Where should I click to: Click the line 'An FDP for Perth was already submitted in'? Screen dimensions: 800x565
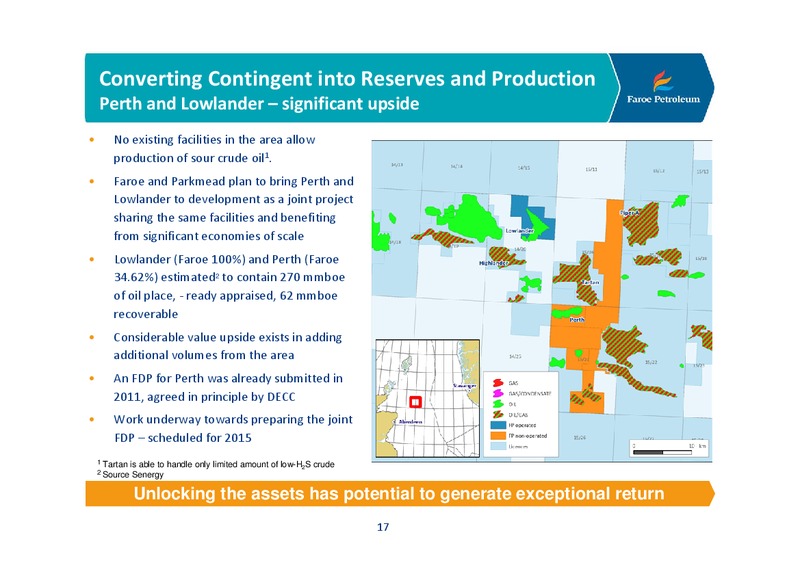pyautogui.click(x=228, y=378)
